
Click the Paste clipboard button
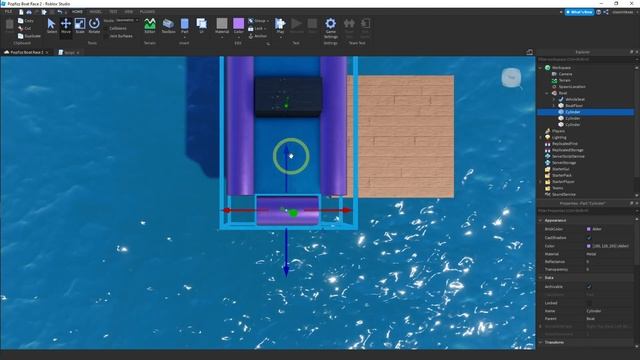coord(9,26)
